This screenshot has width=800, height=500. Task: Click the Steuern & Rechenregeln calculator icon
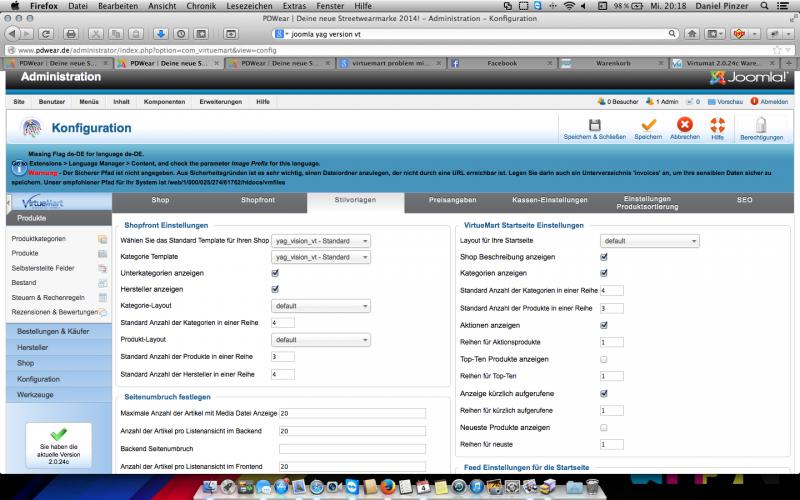pos(102,297)
